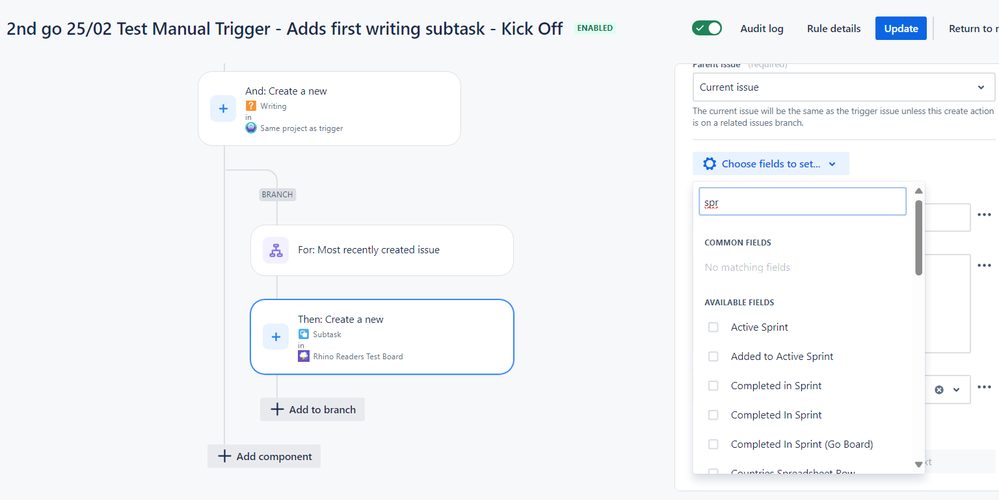Click the branch icon on For step
Image resolution: width=999 pixels, height=500 pixels.
(276, 250)
